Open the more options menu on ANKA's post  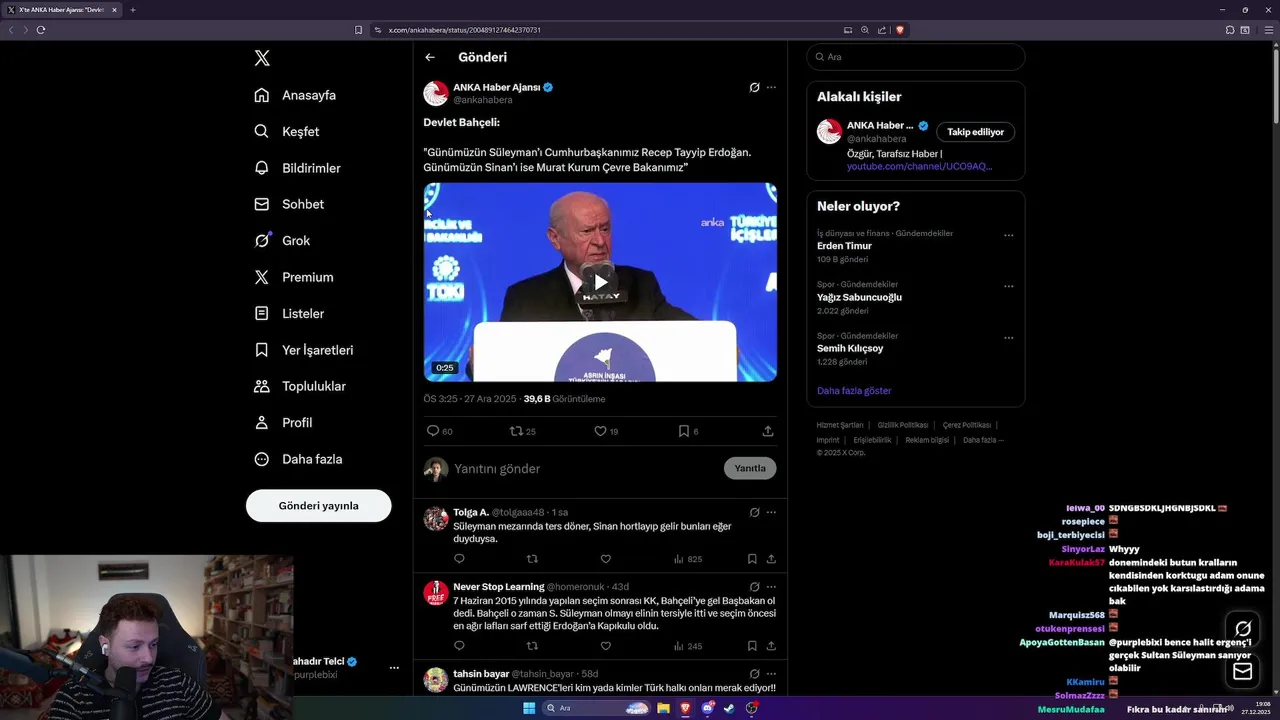[771, 87]
